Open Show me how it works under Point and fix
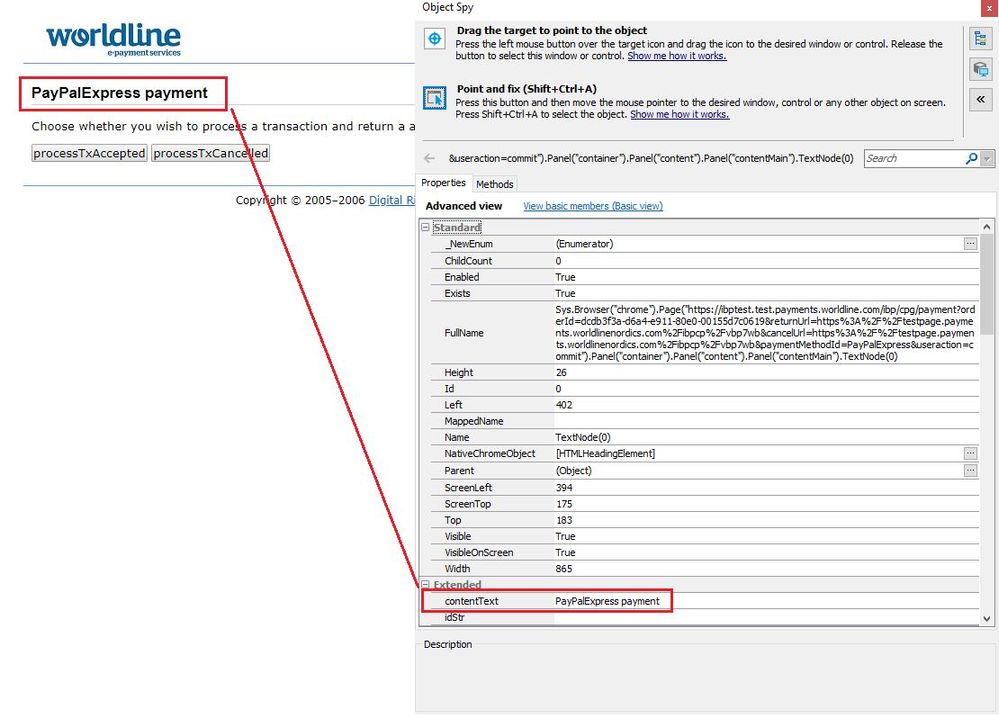Image resolution: width=999 pixels, height=717 pixels. click(x=680, y=115)
